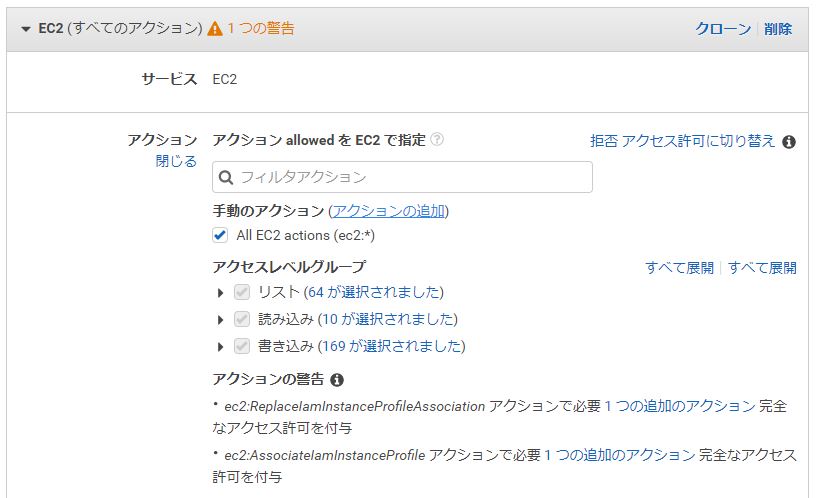Open additional action link for ReplaceIamInstanceProfileAssociation
Viewport: 821px width, 498px height.
[680, 406]
